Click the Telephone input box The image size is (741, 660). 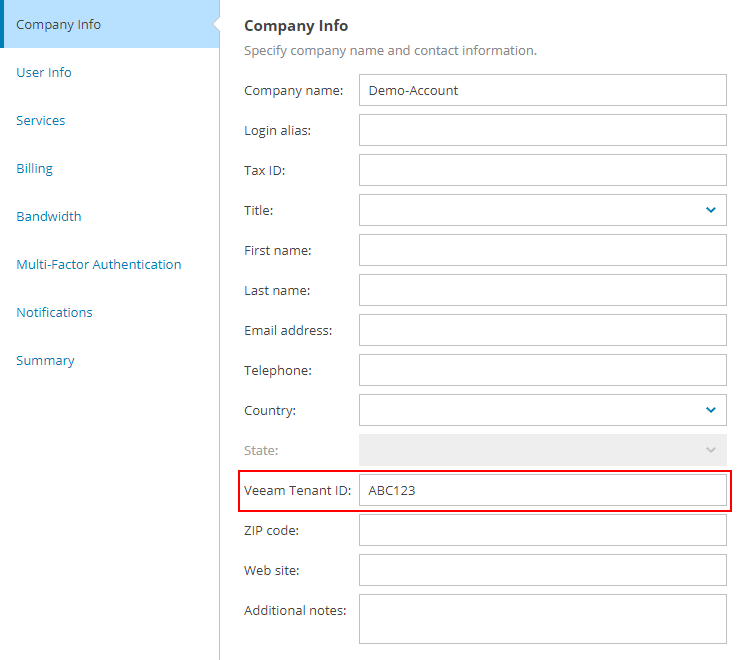pyautogui.click(x=542, y=370)
